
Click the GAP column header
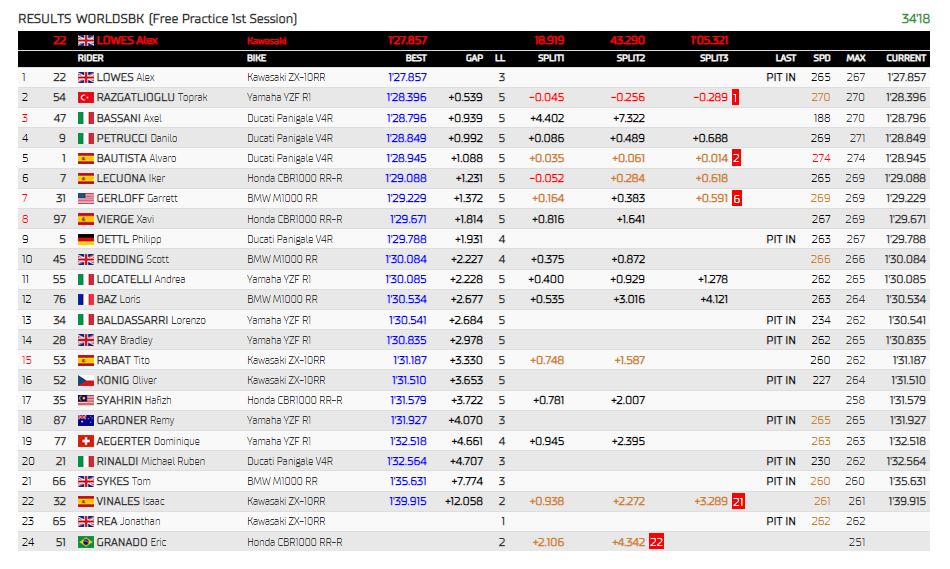click(474, 59)
